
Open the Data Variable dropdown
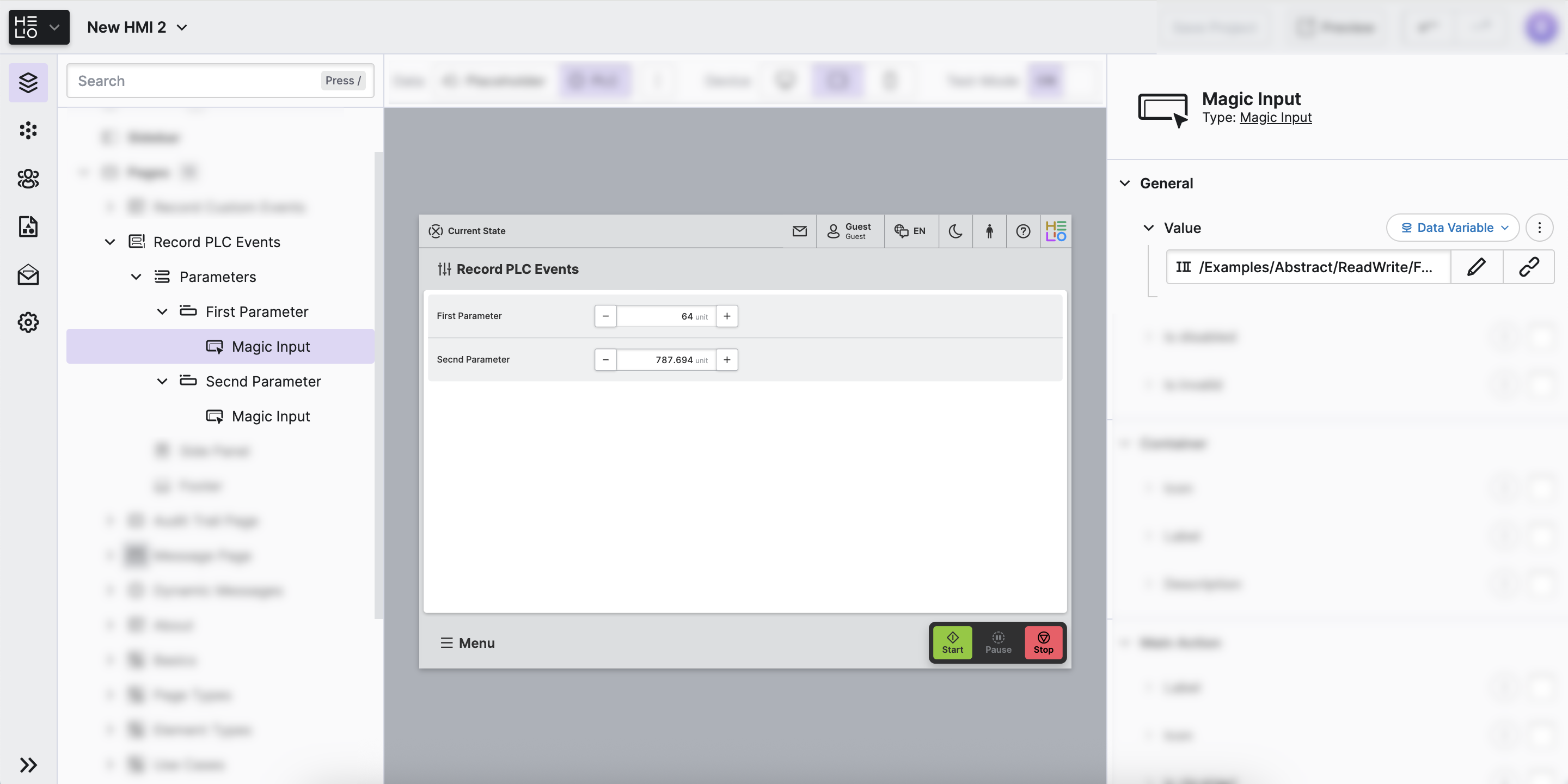tap(1453, 228)
